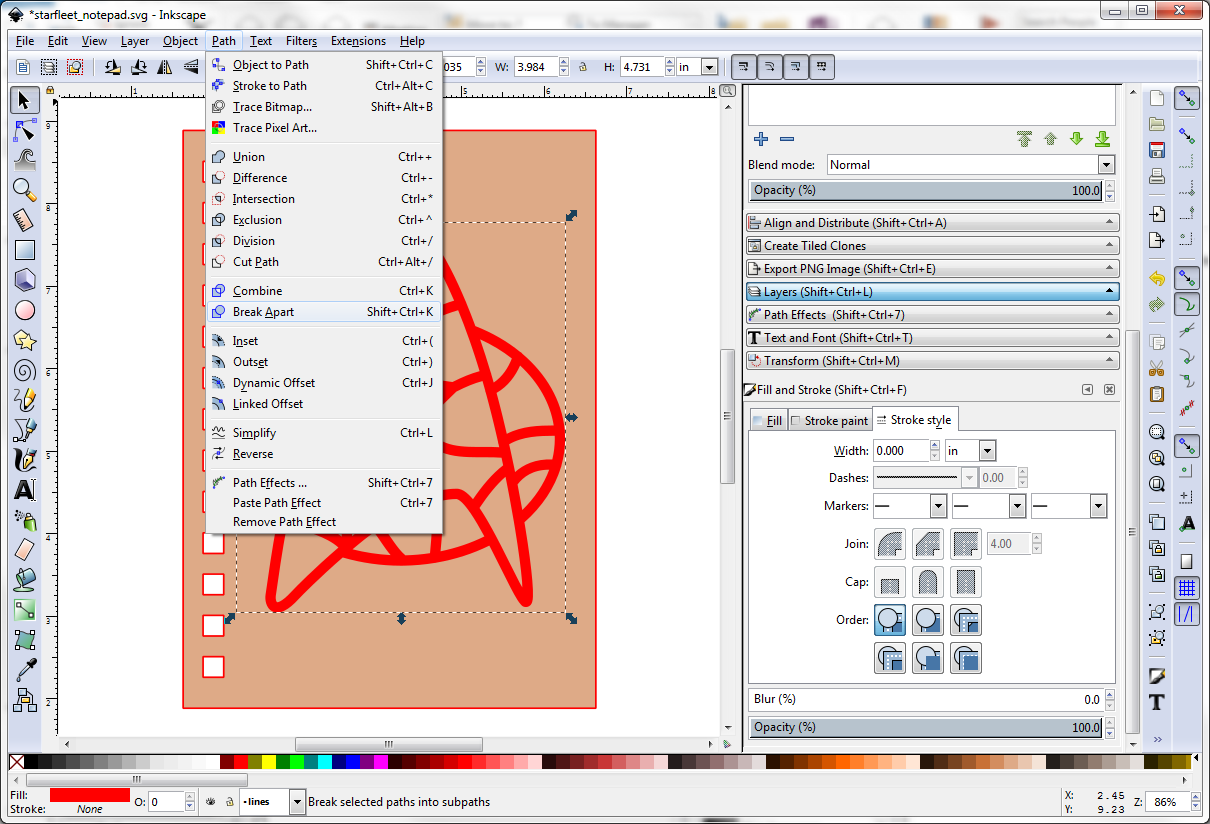
Task: Select the Spray tool
Action: (x=25, y=520)
